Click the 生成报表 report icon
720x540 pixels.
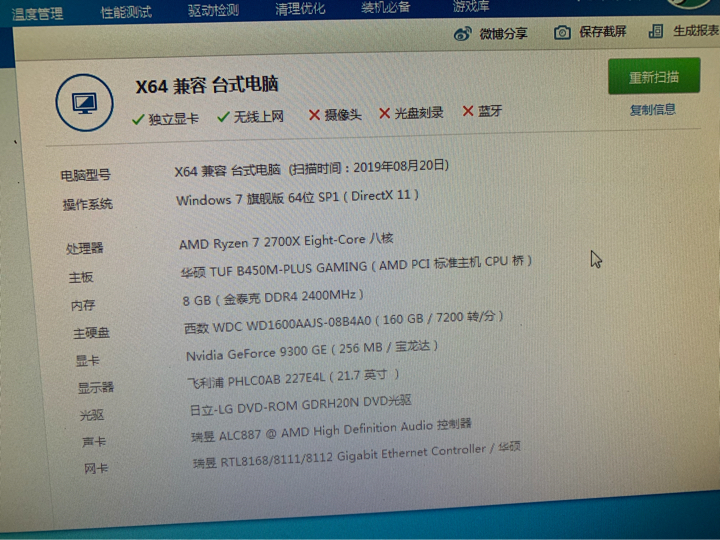(x=657, y=31)
